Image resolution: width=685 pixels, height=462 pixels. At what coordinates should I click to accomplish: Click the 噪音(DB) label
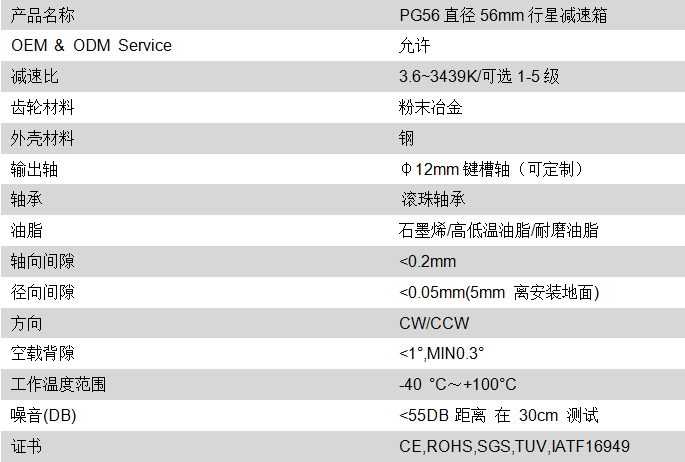coord(43,415)
